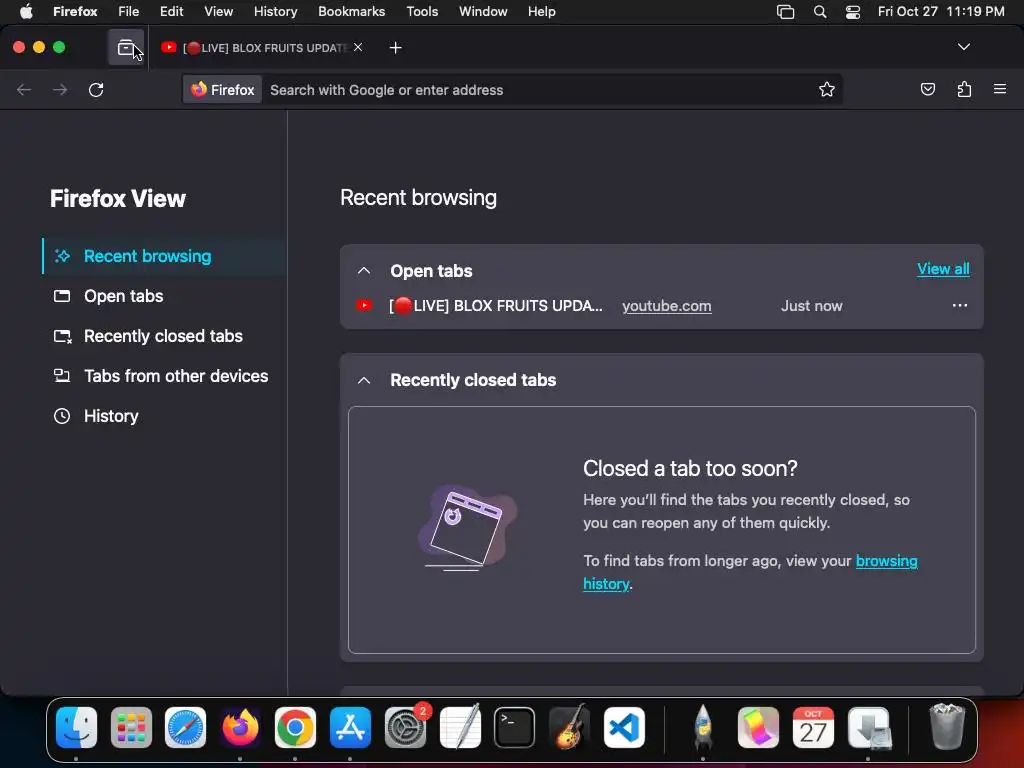The height and width of the screenshot is (768, 1024).
Task: Switch to the LIVE BLOX FRUITS tab
Action: pos(261,48)
